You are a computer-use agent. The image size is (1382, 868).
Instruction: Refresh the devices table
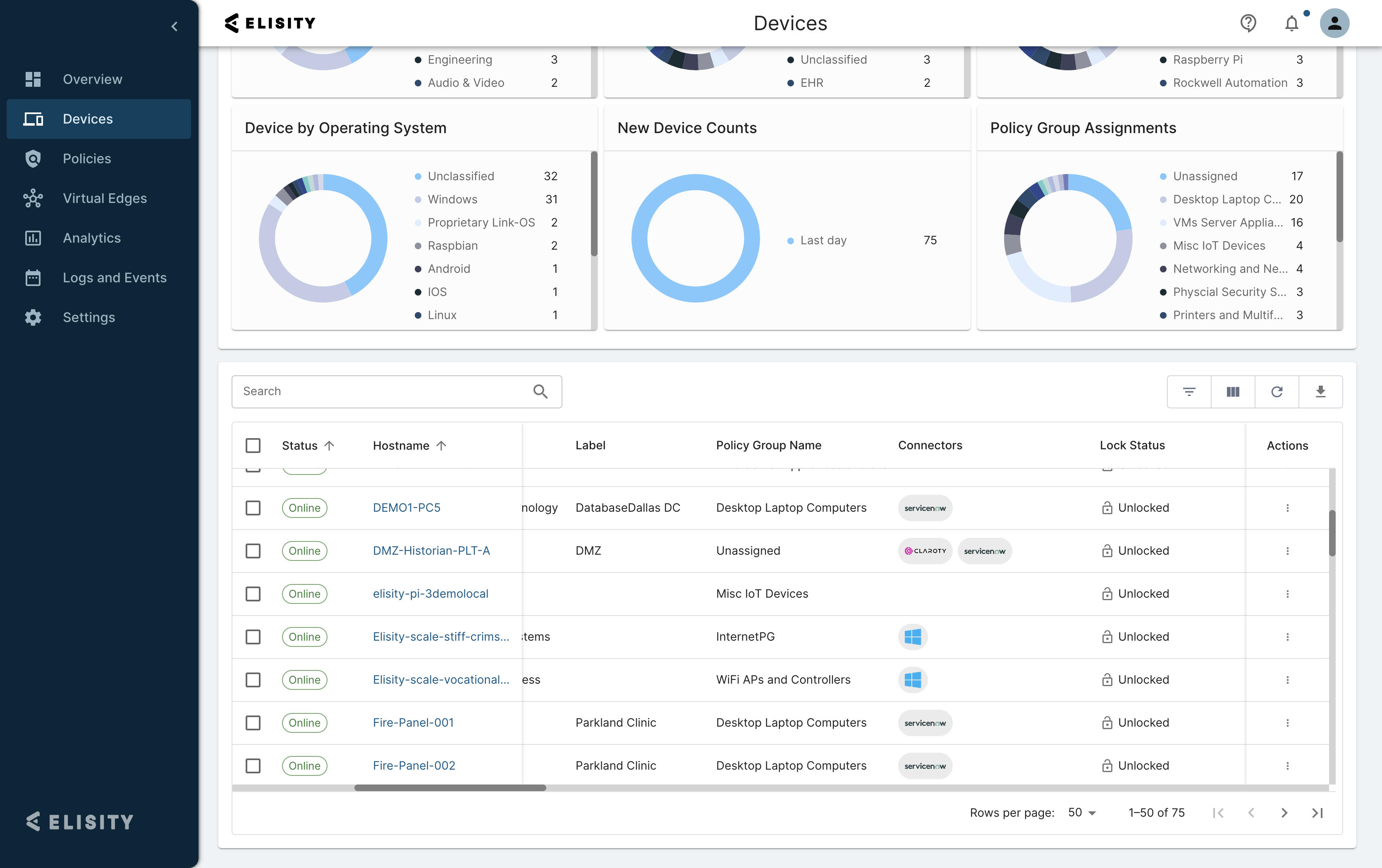click(1277, 392)
